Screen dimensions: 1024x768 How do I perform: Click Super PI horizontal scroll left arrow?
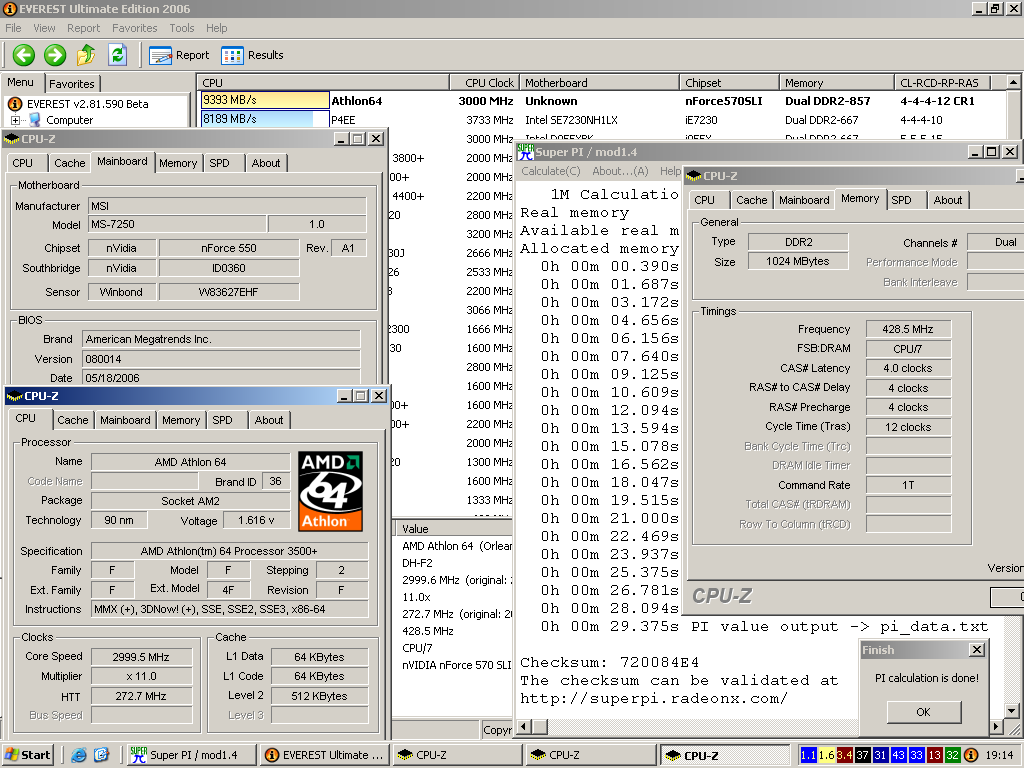pos(524,726)
